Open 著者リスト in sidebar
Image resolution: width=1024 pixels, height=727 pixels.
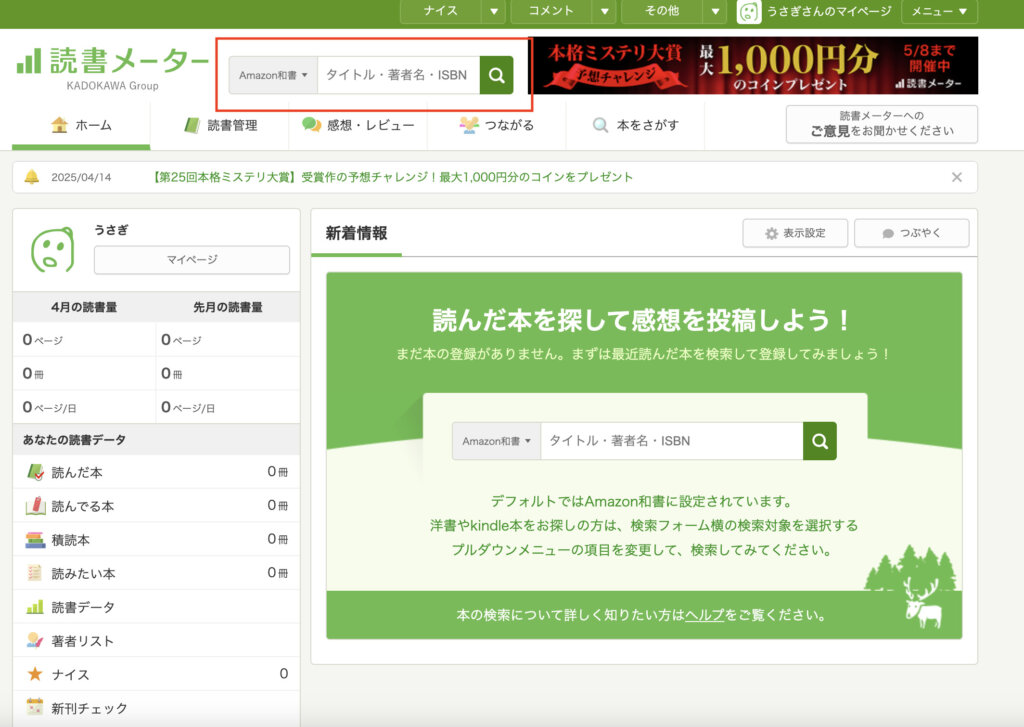click(x=82, y=641)
